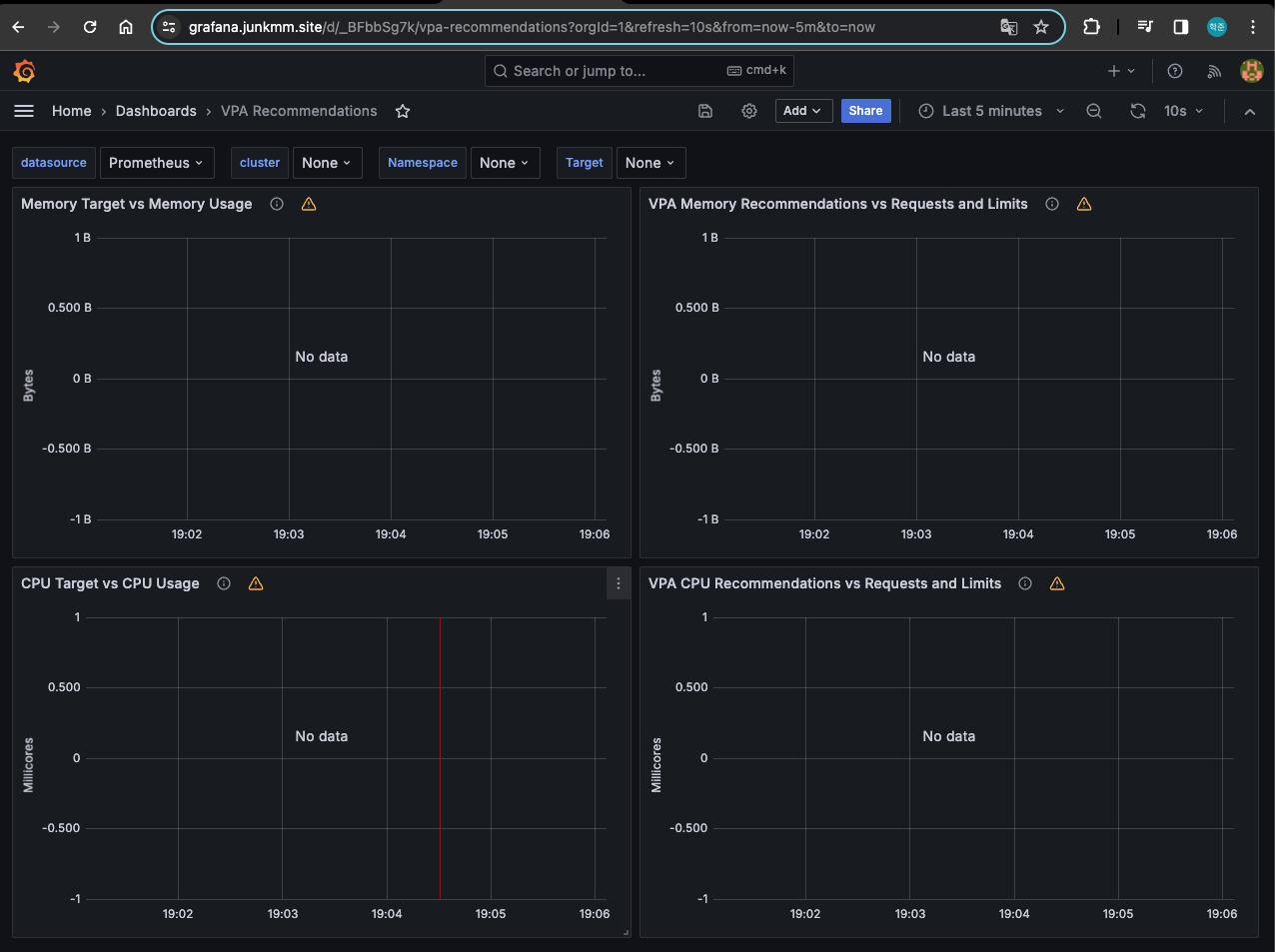Screen dimensions: 1275x952
Task: Click browser reload button
Action: pos(90,27)
